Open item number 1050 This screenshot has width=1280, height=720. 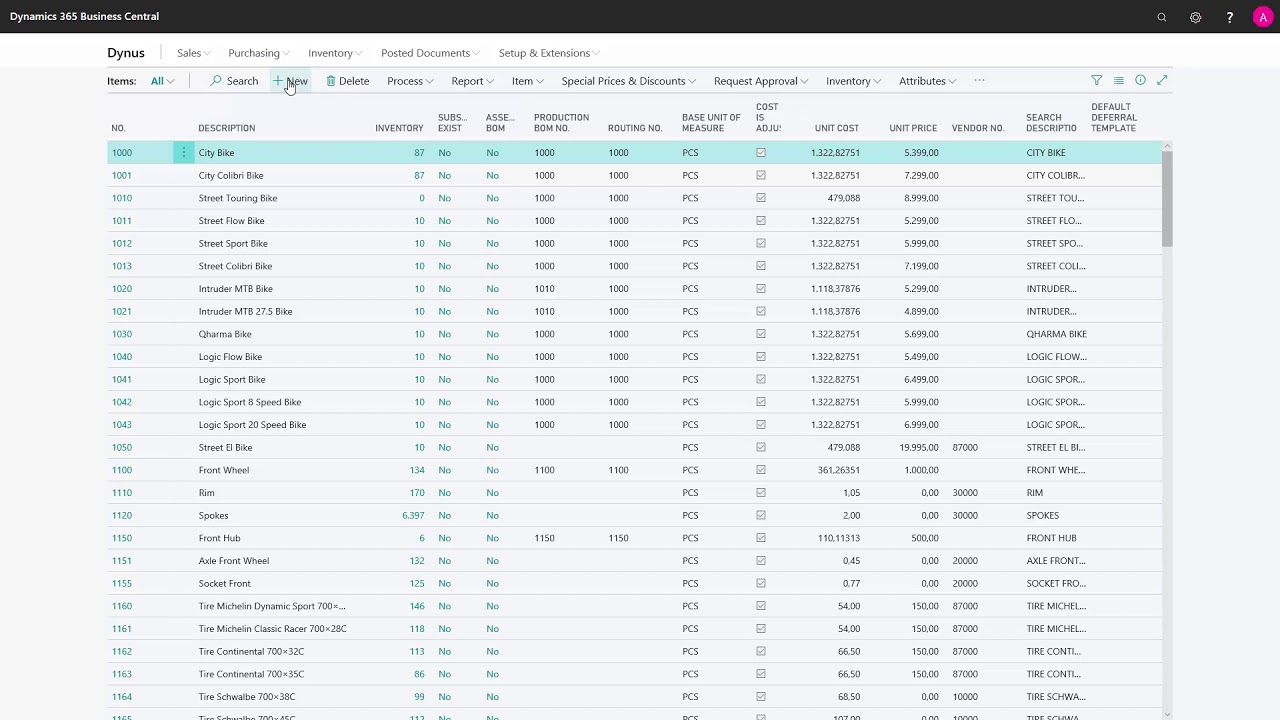coord(121,447)
